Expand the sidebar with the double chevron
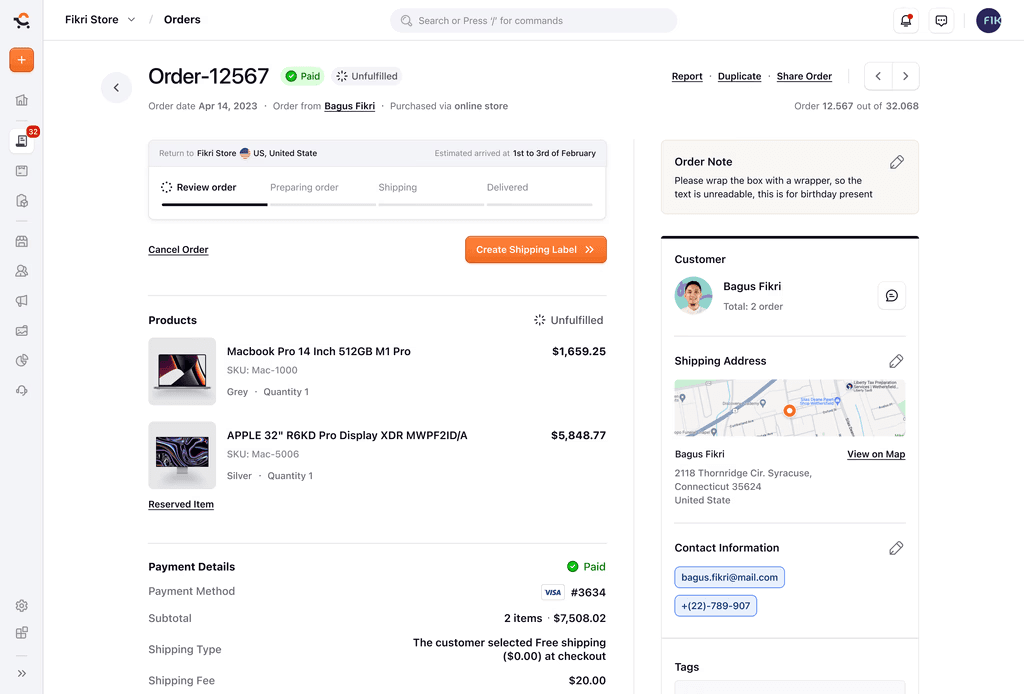The image size is (1024, 694). 22,673
